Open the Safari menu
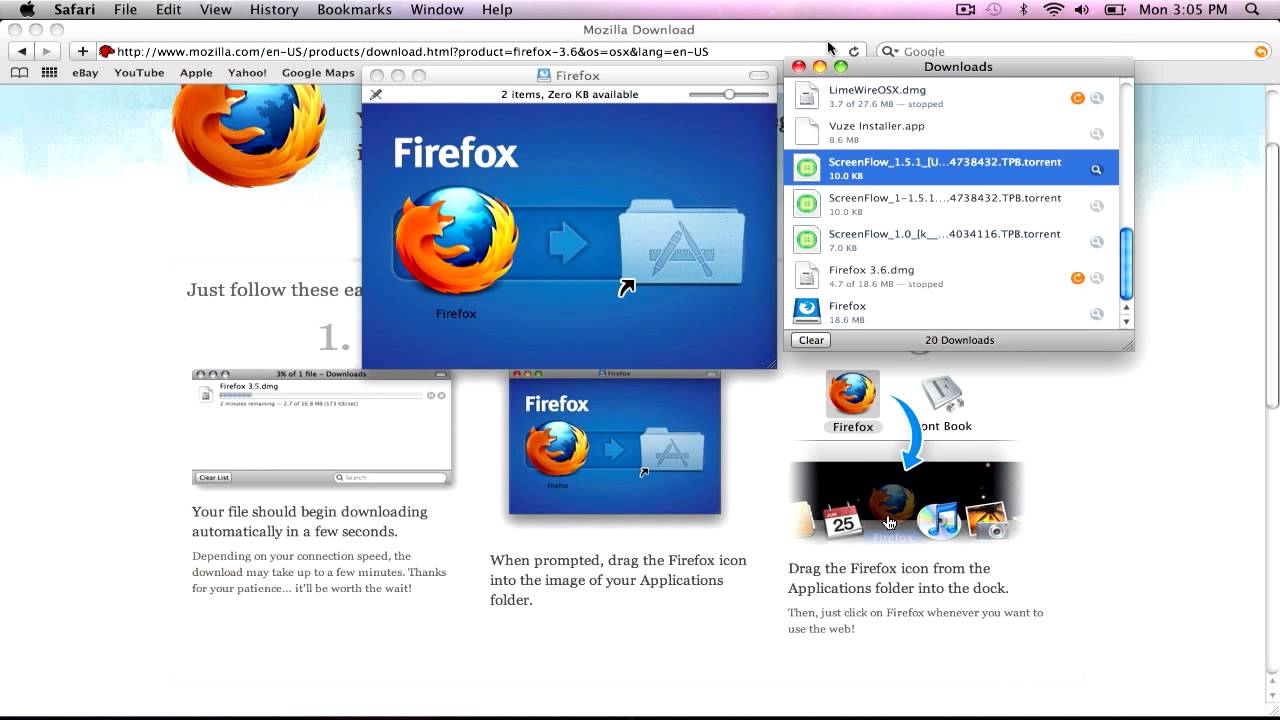This screenshot has height=720, width=1280. click(x=74, y=9)
